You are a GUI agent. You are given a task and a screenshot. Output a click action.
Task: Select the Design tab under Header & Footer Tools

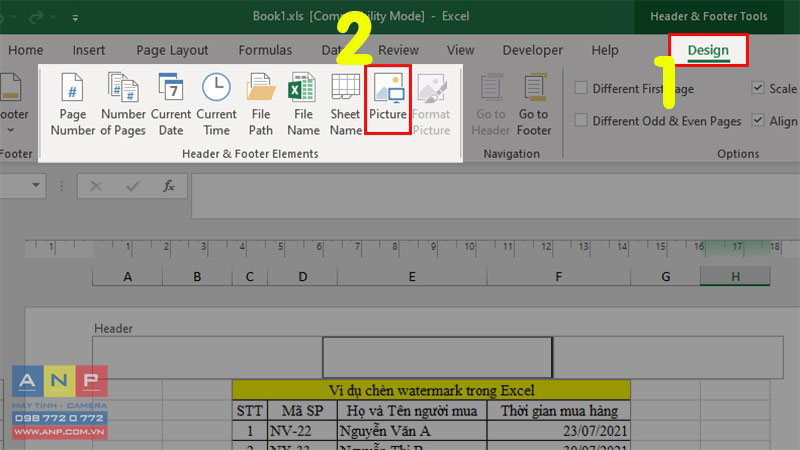tap(708, 50)
